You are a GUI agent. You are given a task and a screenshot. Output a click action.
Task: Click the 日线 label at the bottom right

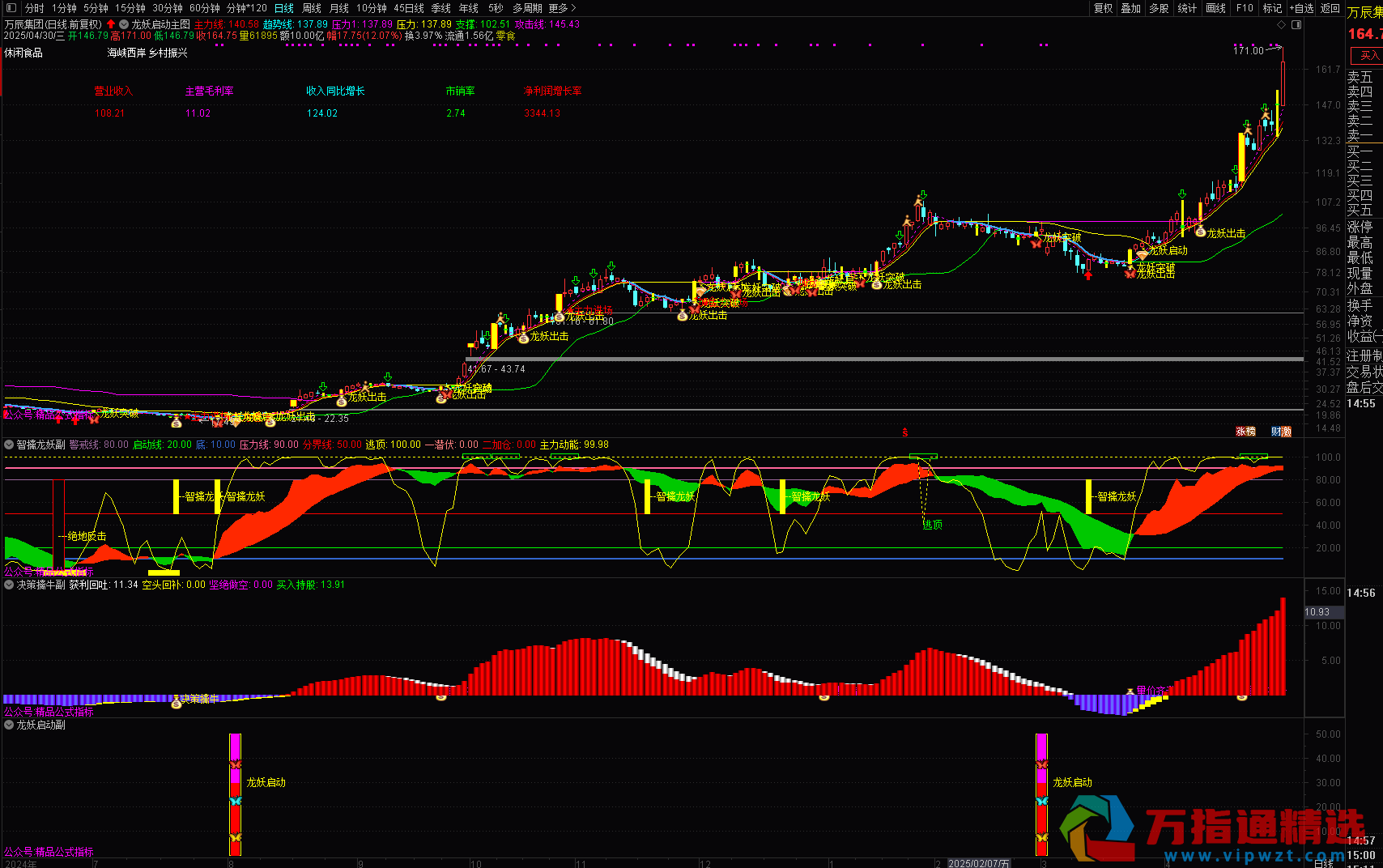(x=1323, y=864)
